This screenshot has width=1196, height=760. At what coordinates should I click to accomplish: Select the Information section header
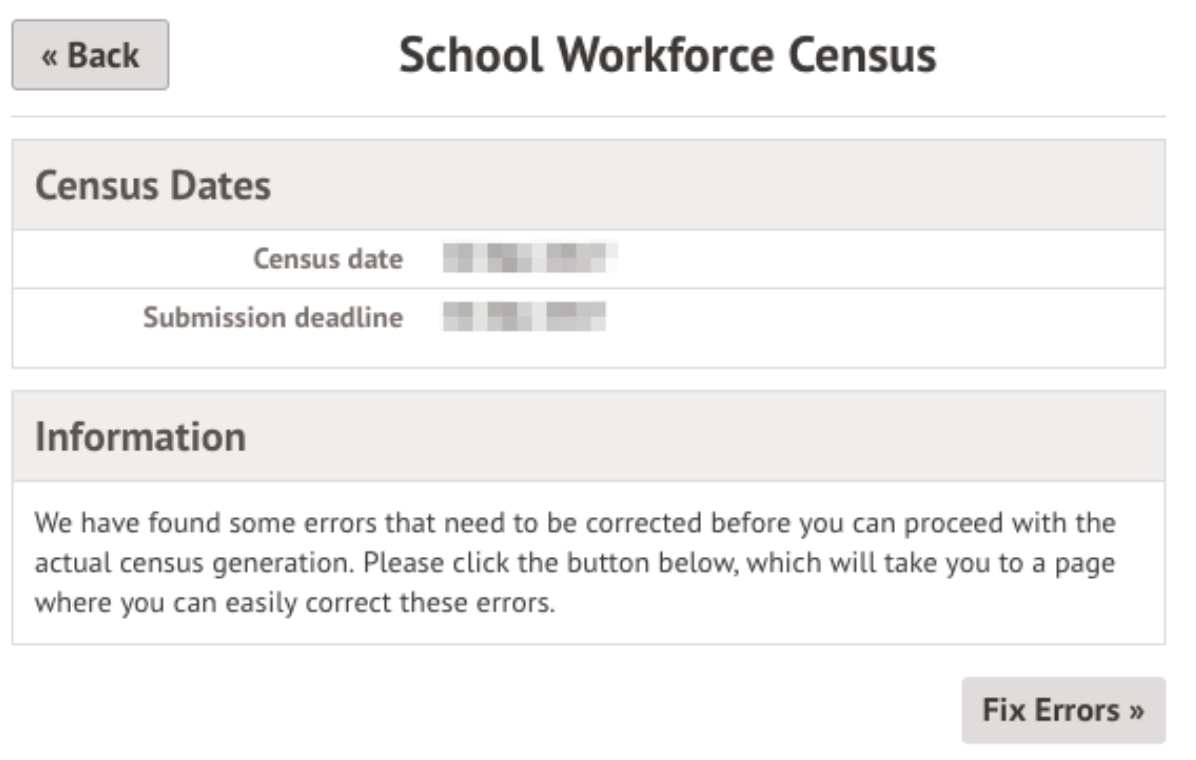(140, 437)
